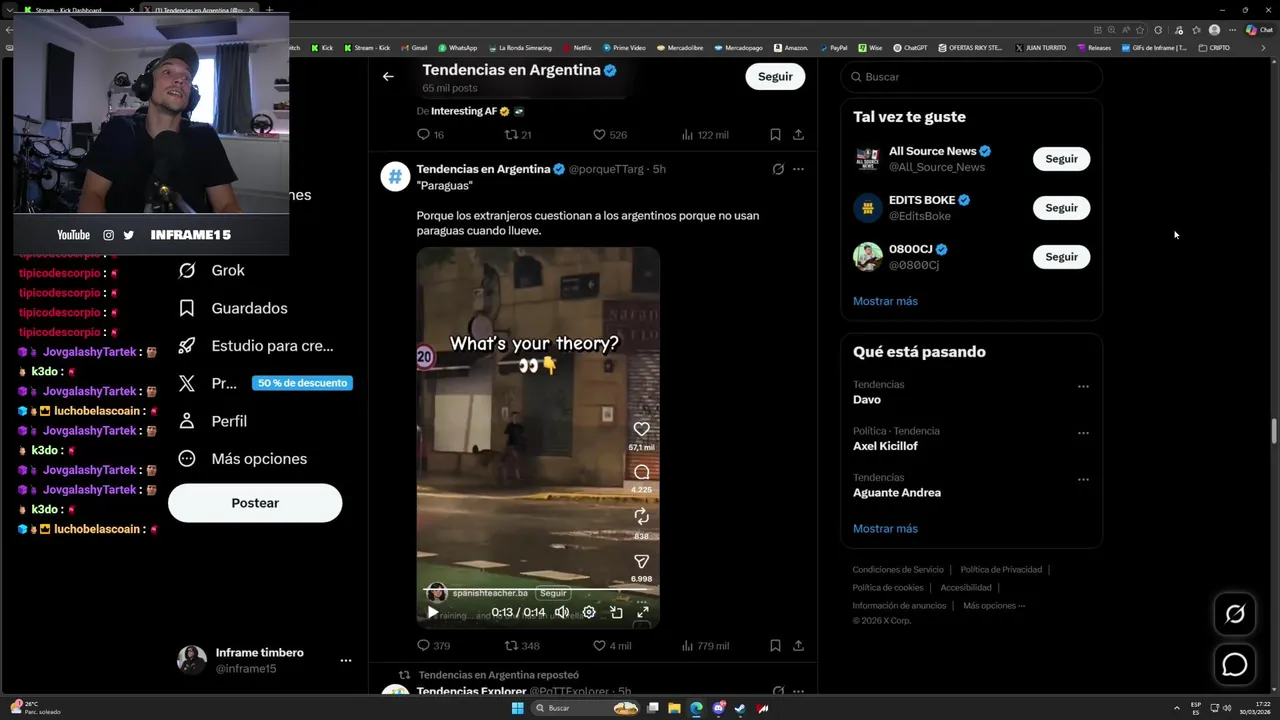Image resolution: width=1280 pixels, height=720 pixels.
Task: Open the Edge icon in taskbar
Action: point(696,708)
